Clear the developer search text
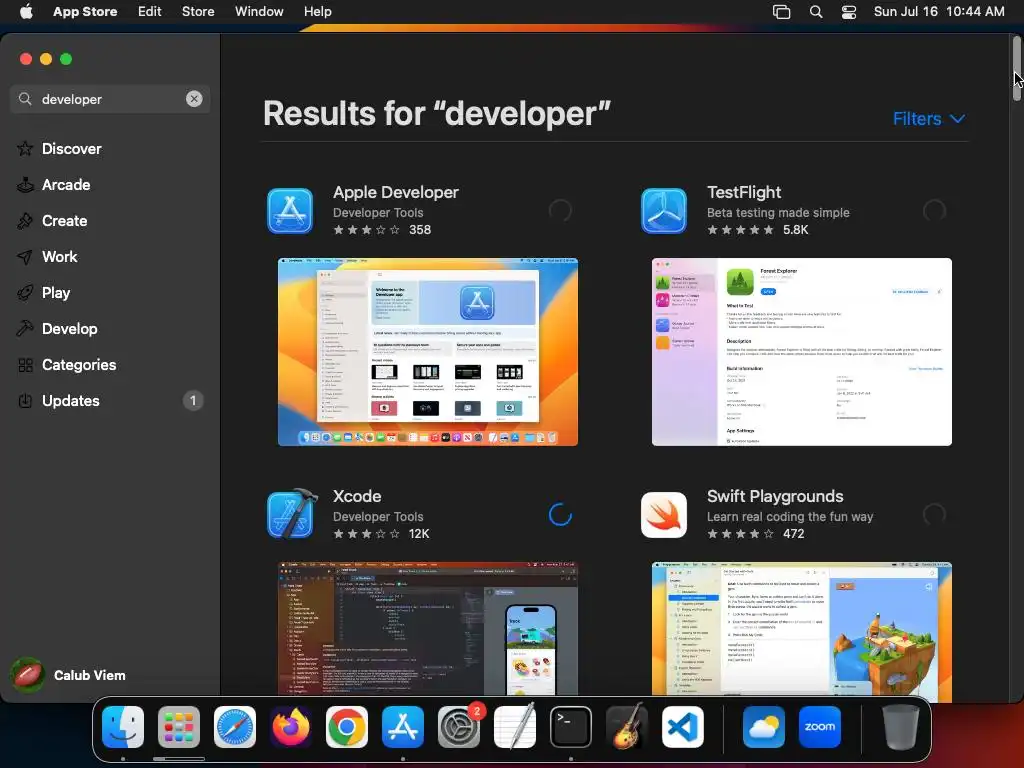The image size is (1024, 768). (194, 99)
